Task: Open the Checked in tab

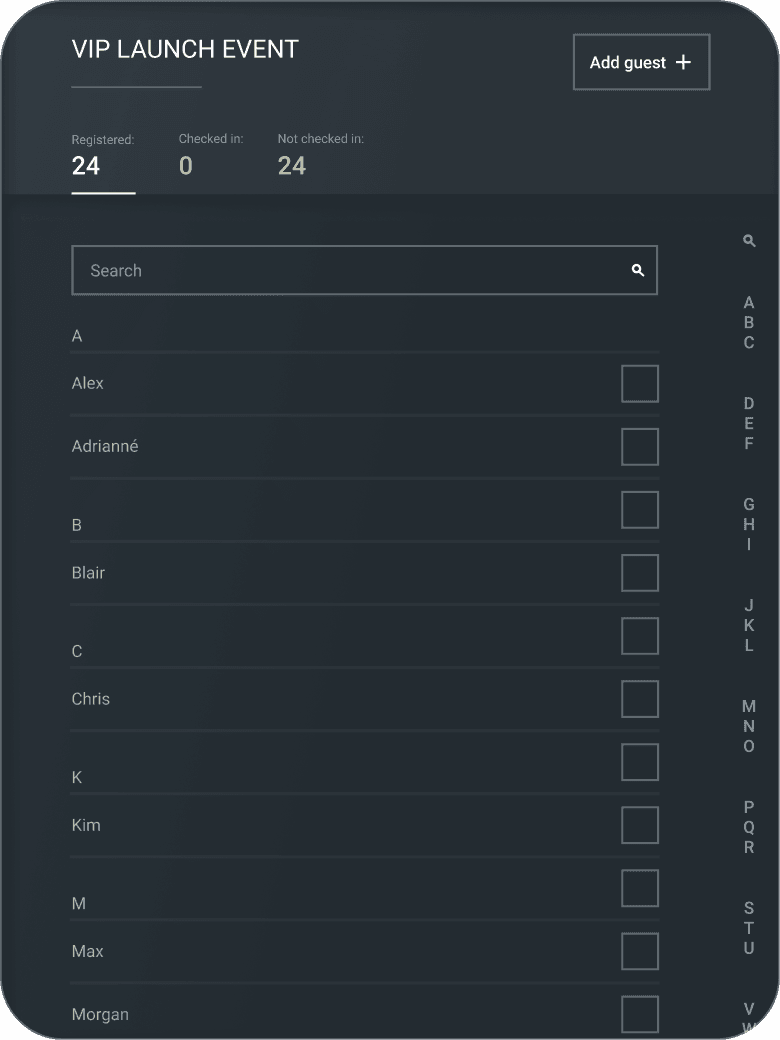Action: pyautogui.click(x=211, y=157)
